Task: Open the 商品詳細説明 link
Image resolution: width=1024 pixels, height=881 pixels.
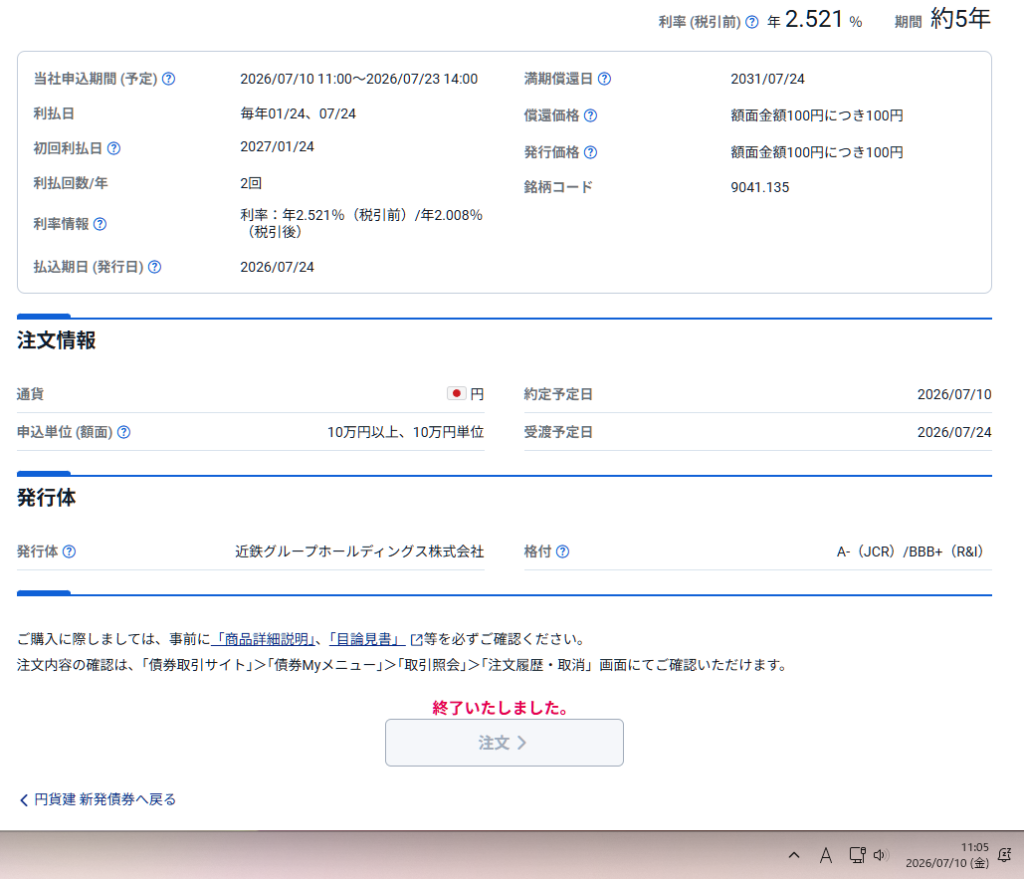Action: [263, 639]
